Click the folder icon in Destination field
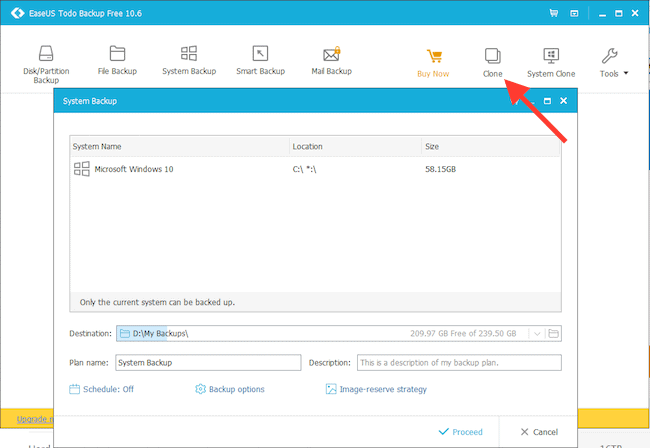The image size is (650, 448). pos(125,334)
